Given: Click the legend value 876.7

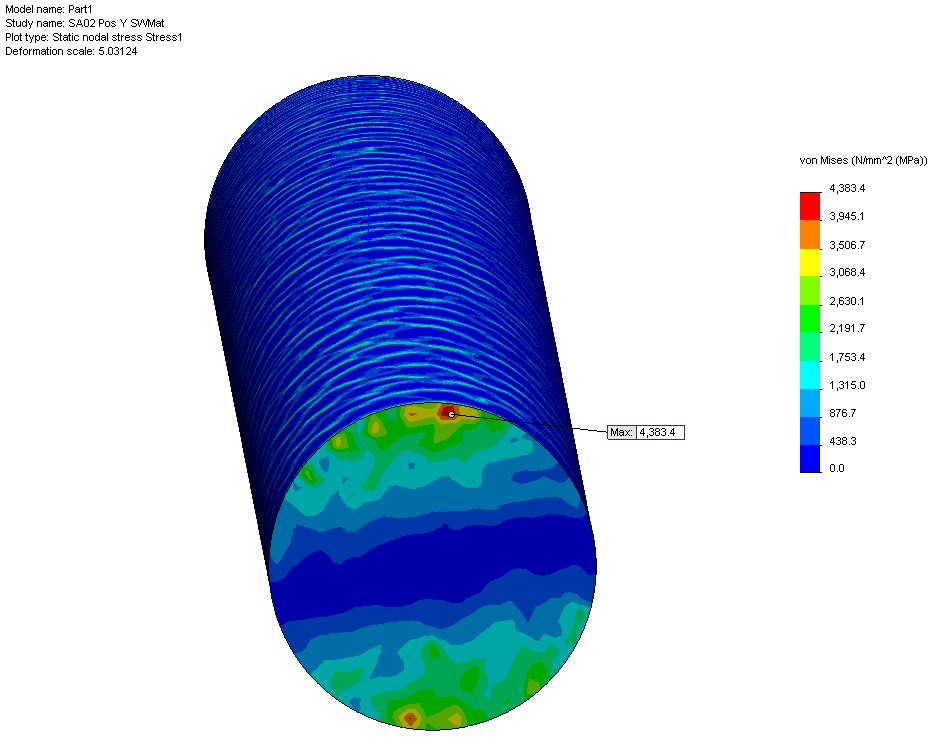Looking at the screenshot, I should [x=843, y=413].
